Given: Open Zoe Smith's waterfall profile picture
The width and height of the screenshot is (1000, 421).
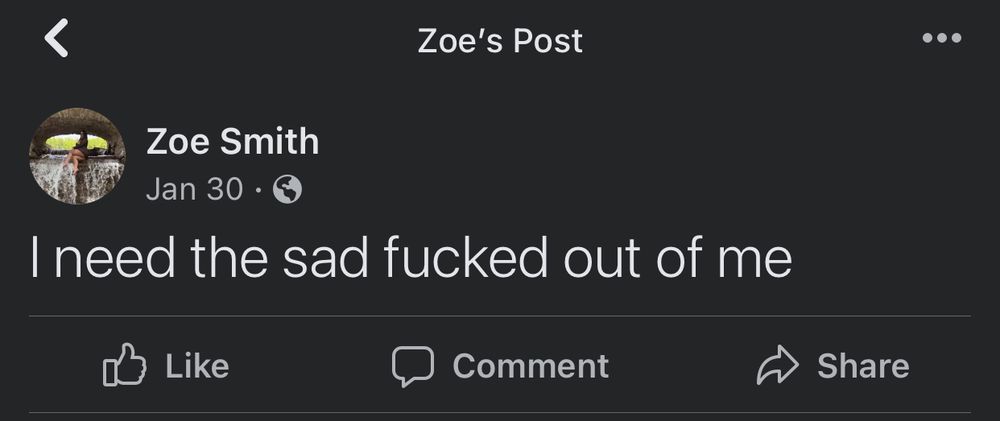Looking at the screenshot, I should [77, 156].
